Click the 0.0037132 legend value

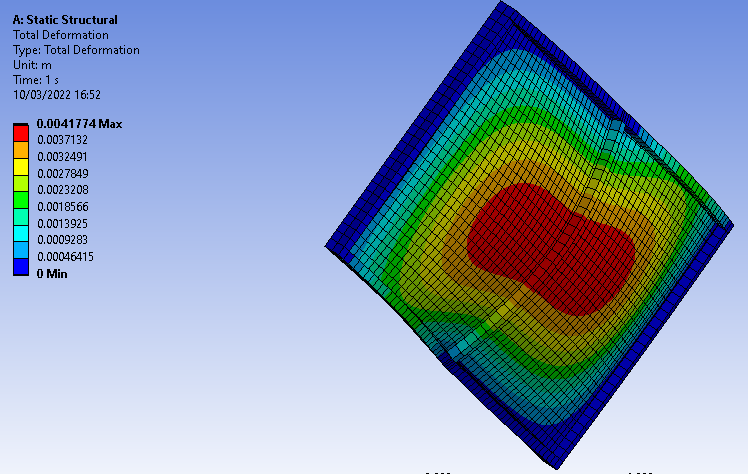(x=62, y=140)
